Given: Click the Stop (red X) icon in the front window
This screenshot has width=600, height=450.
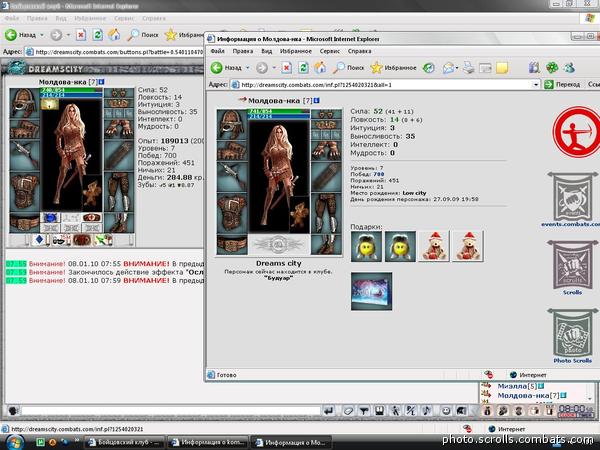Looking at the screenshot, I should tap(286, 68).
